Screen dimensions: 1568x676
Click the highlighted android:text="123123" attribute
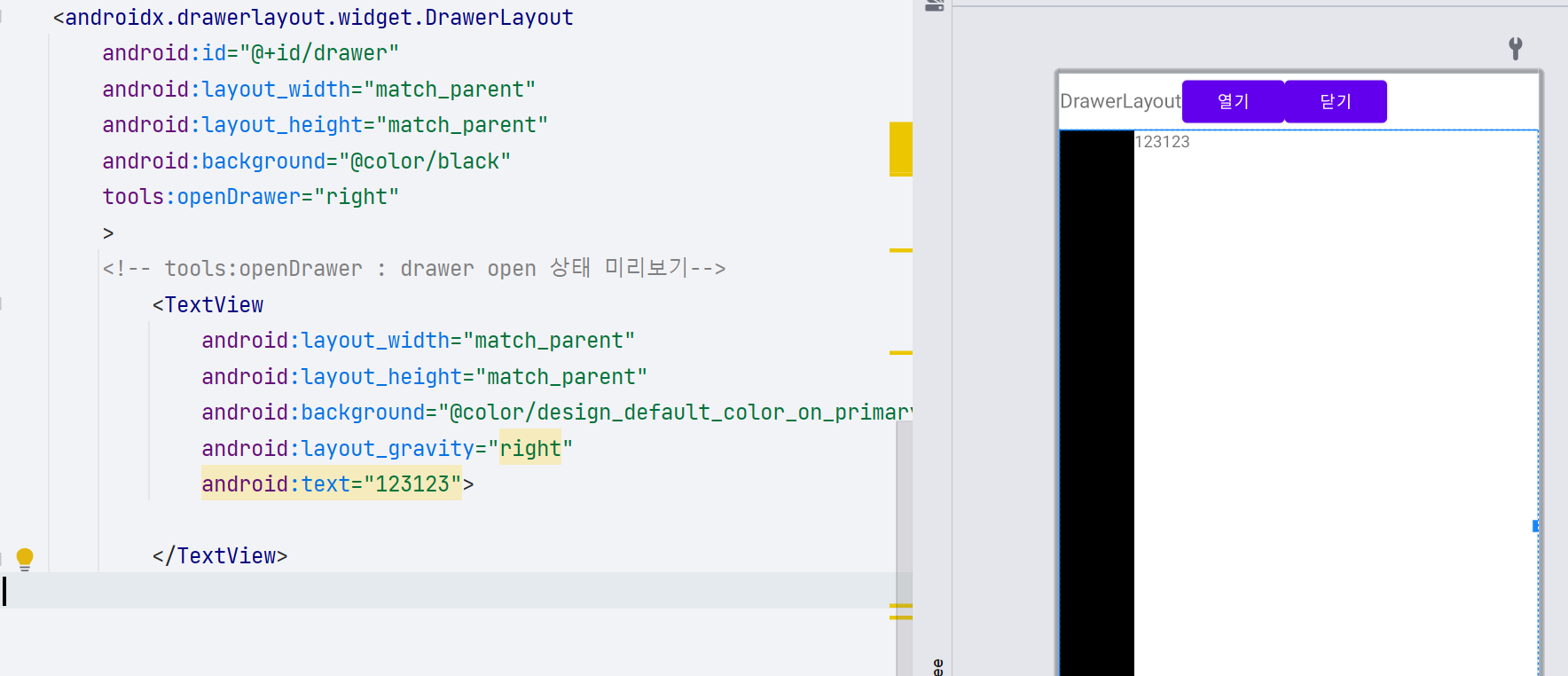(332, 484)
